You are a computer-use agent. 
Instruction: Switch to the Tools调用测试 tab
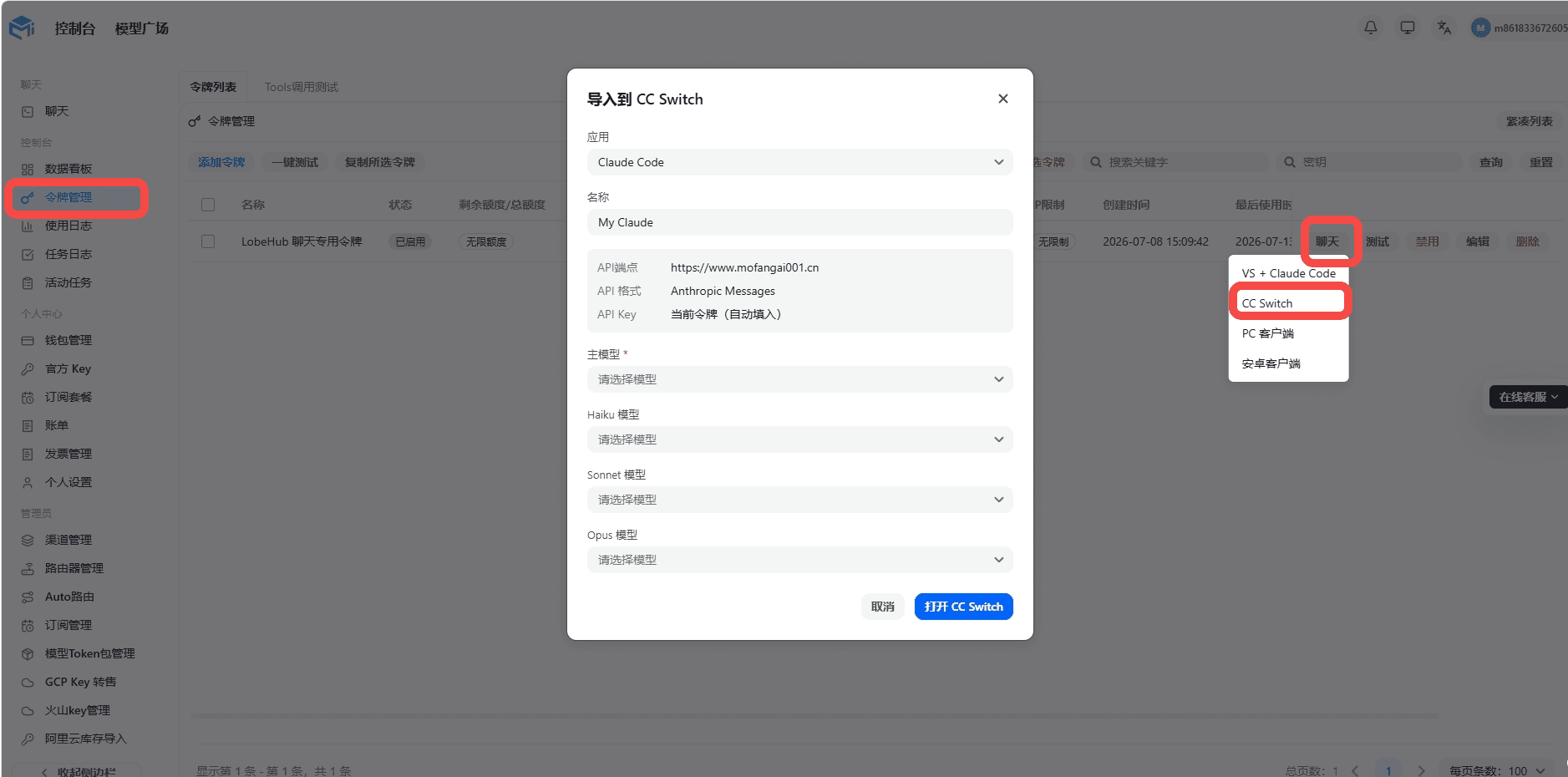(x=302, y=87)
